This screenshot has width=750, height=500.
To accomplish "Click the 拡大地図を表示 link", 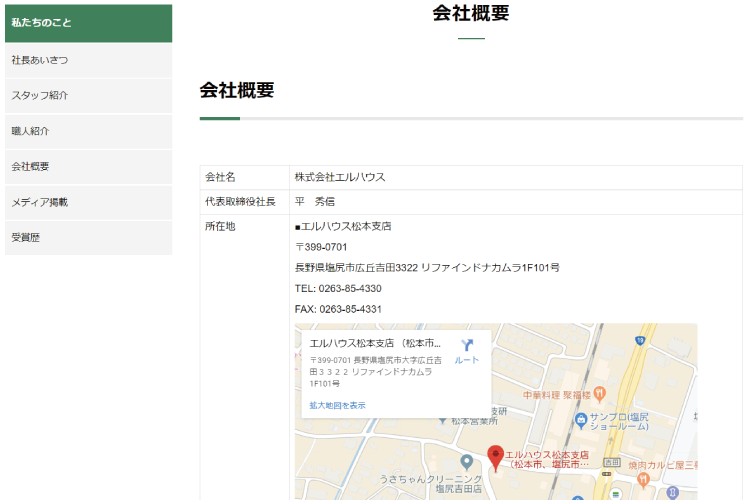I will (x=337, y=405).
